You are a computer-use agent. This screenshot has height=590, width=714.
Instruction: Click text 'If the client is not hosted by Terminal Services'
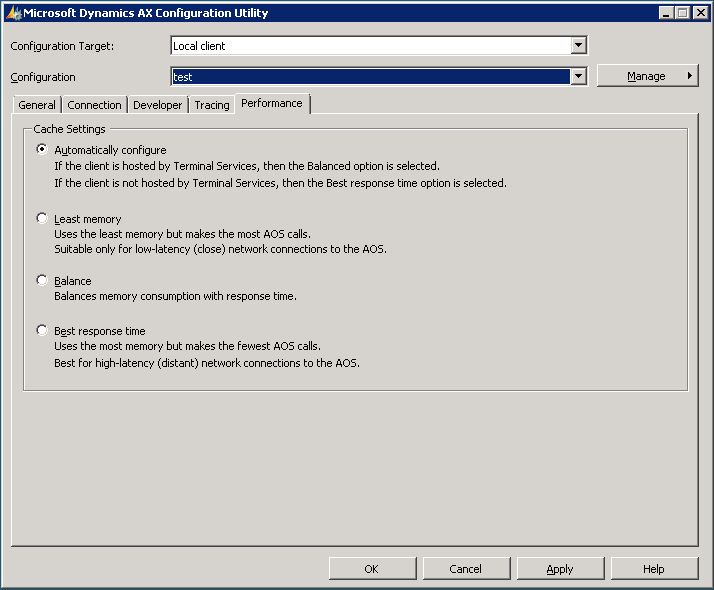(165, 183)
